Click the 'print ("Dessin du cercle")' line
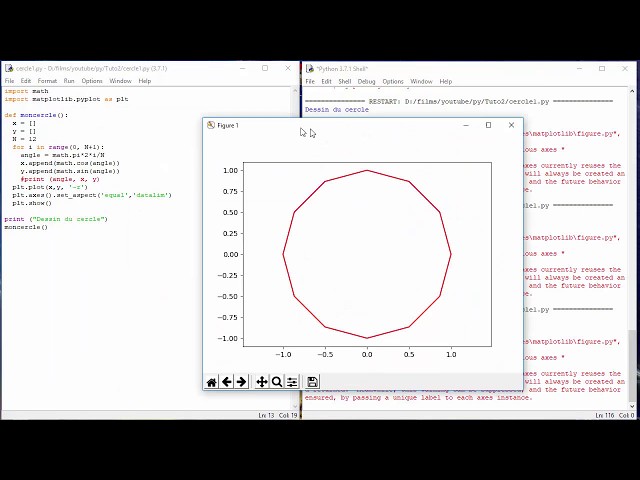Image resolution: width=640 pixels, height=480 pixels. [x=56, y=219]
